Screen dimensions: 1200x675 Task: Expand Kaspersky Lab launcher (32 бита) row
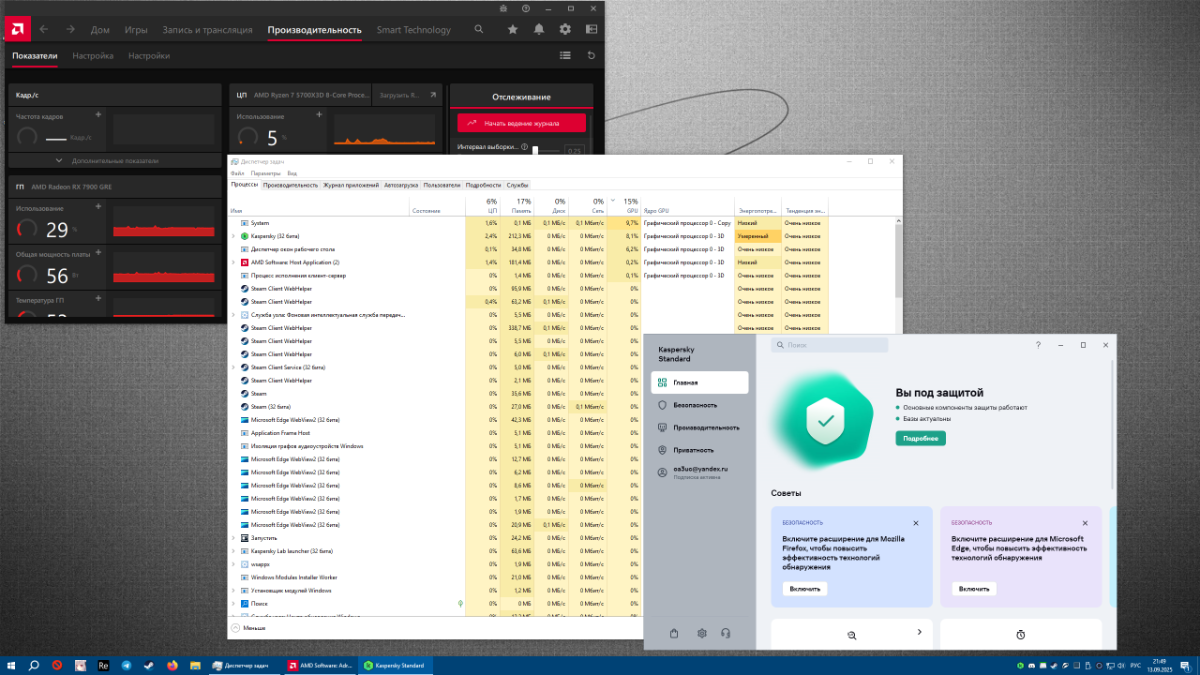[233, 551]
